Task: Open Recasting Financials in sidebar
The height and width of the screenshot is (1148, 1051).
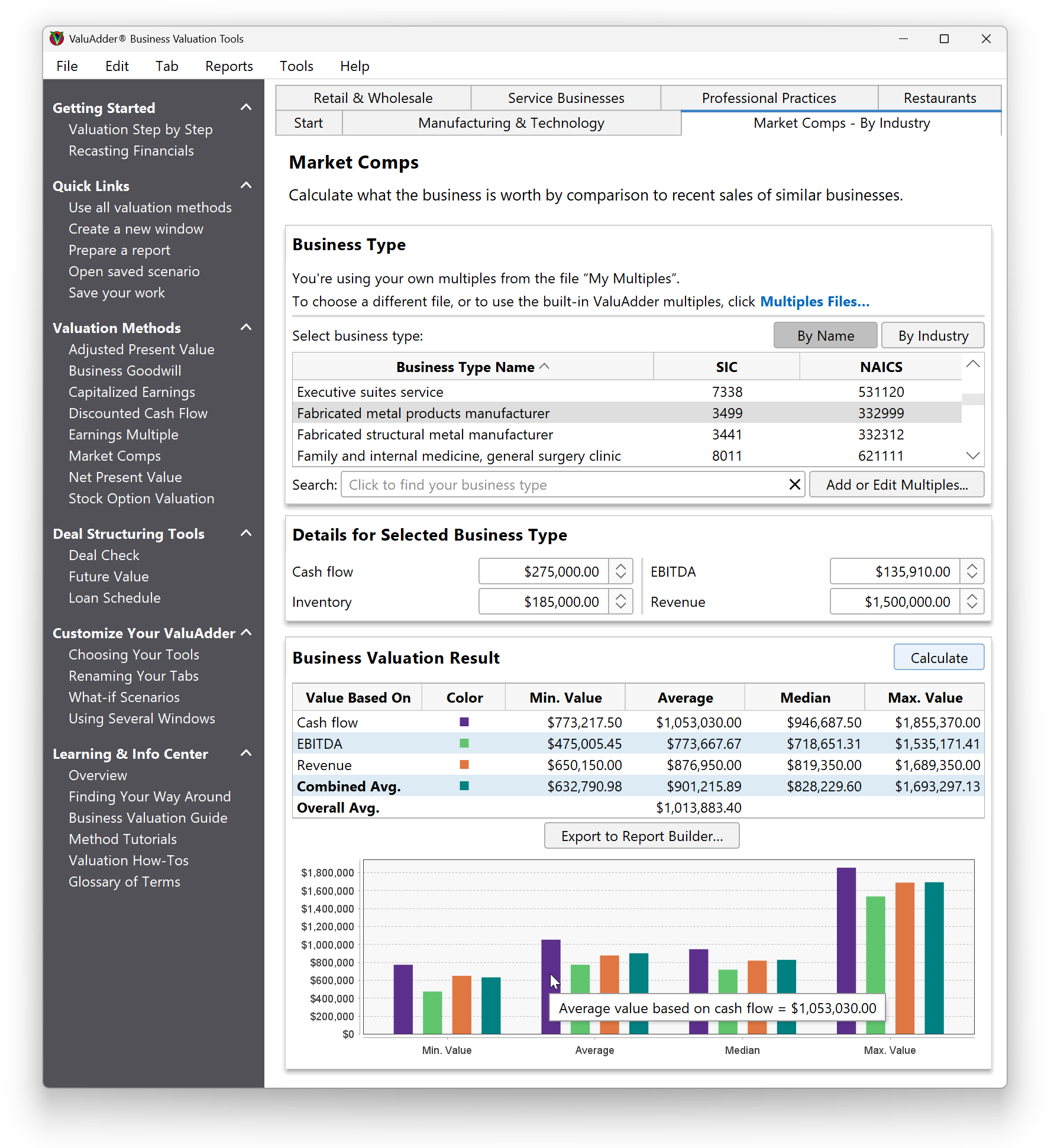Action: click(x=131, y=150)
